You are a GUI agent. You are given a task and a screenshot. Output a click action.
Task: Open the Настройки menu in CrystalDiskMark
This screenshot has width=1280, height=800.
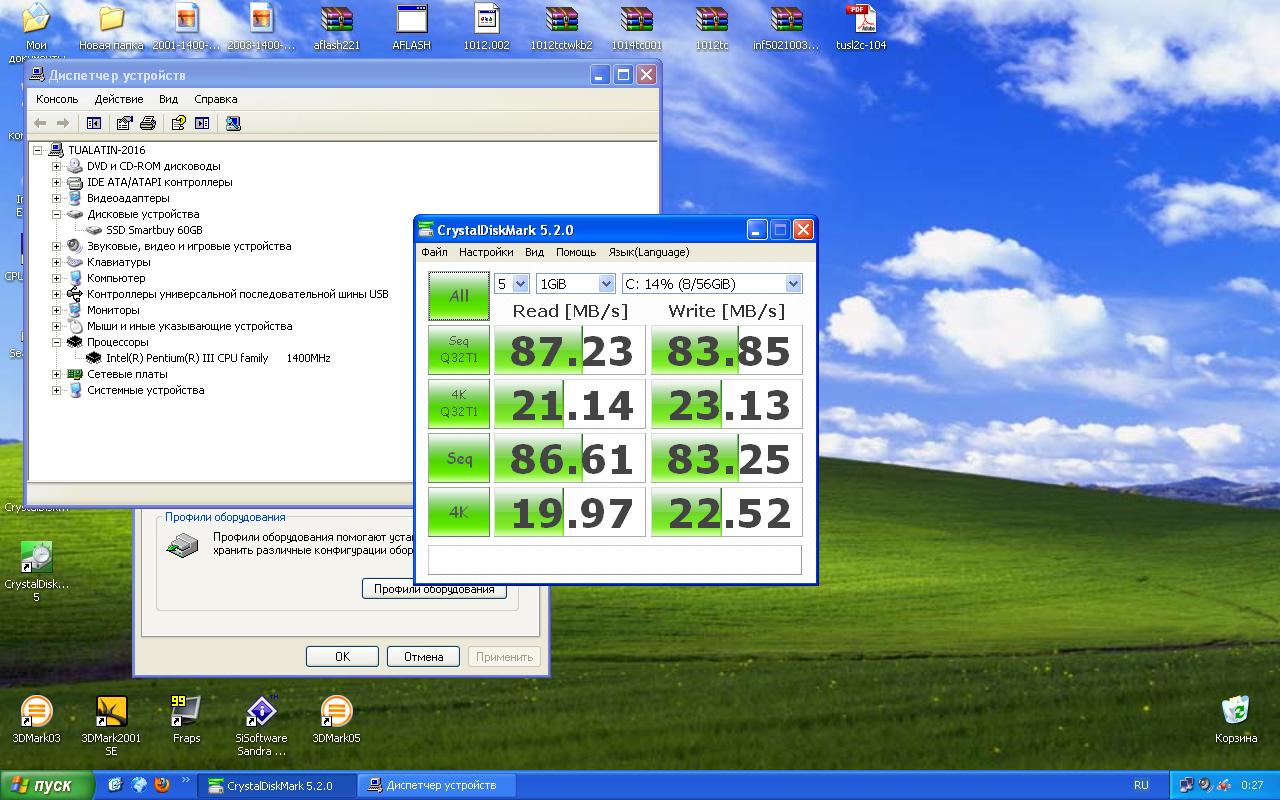486,252
